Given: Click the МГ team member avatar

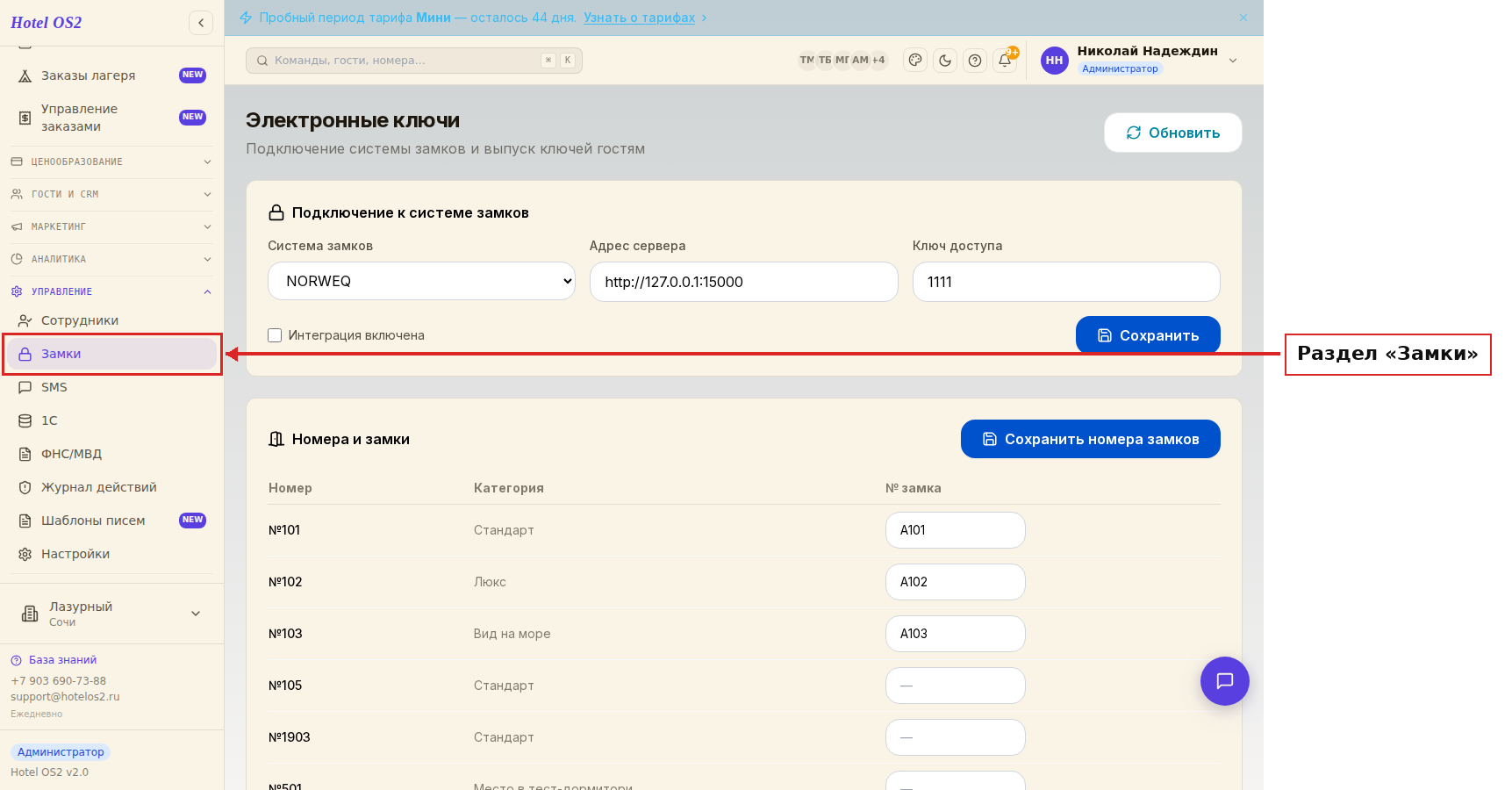Looking at the screenshot, I should click(842, 61).
